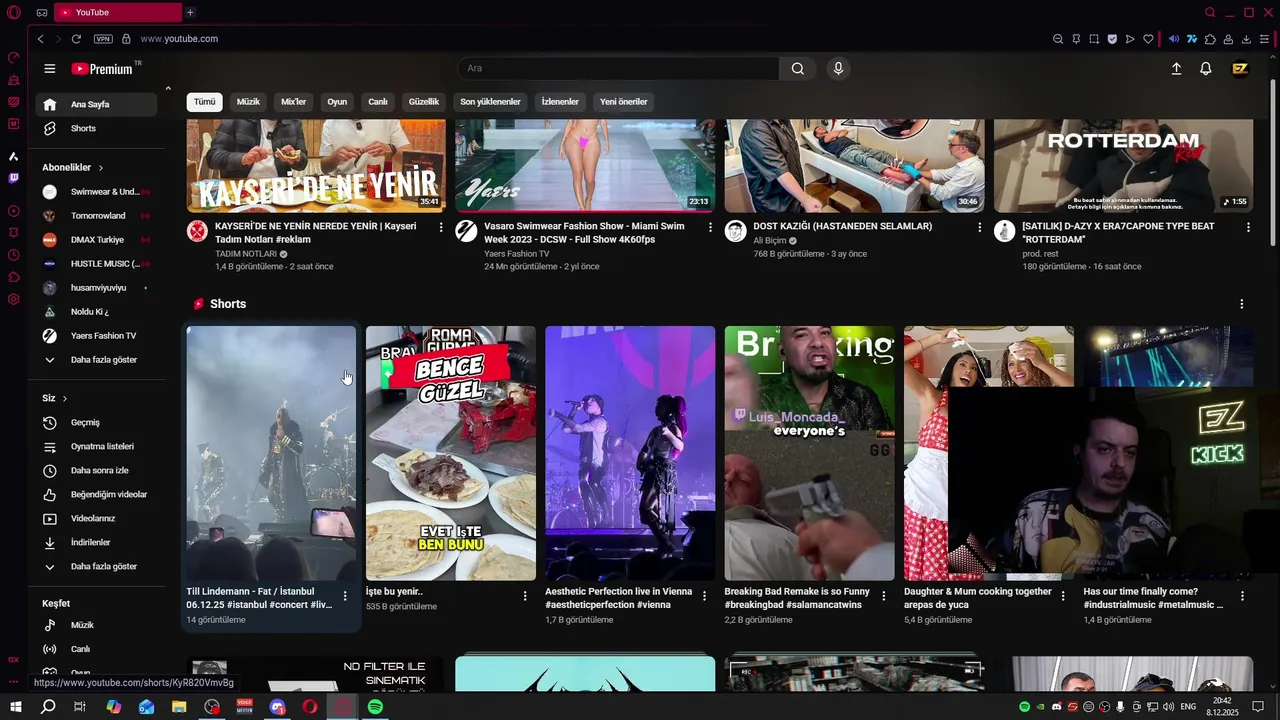Screen dimensions: 1280x720
Task: Open File Explorer from taskbar
Action: pyautogui.click(x=179, y=707)
